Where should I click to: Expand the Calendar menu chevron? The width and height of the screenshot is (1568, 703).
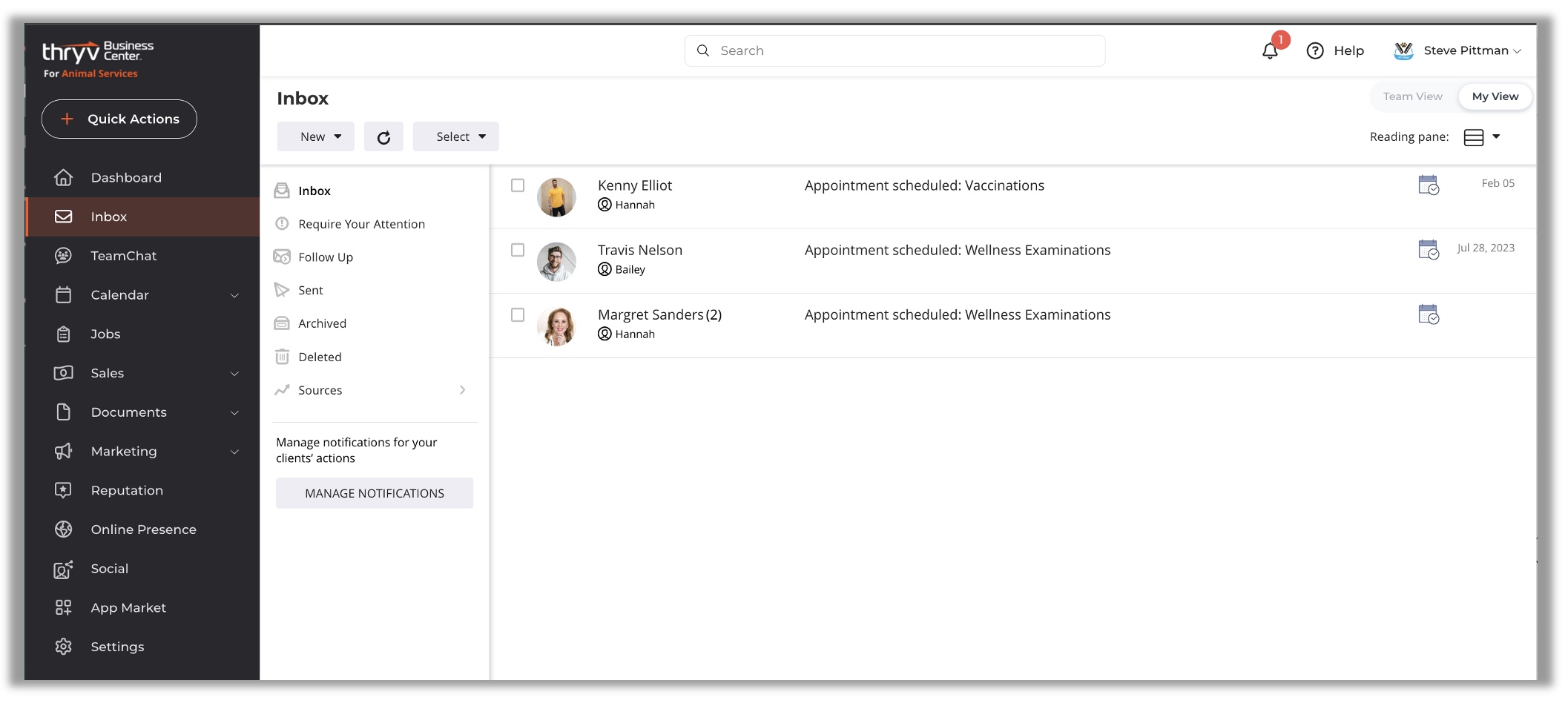234,295
